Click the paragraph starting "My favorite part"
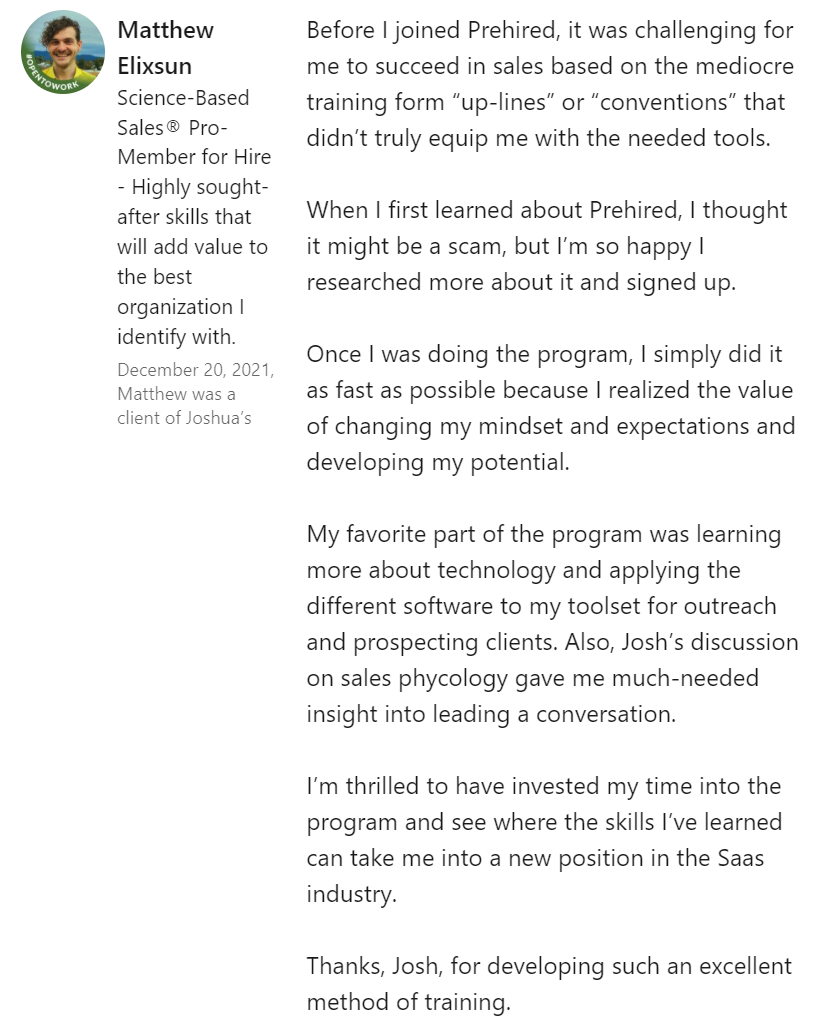The height and width of the screenshot is (1027, 832). pos(552,624)
